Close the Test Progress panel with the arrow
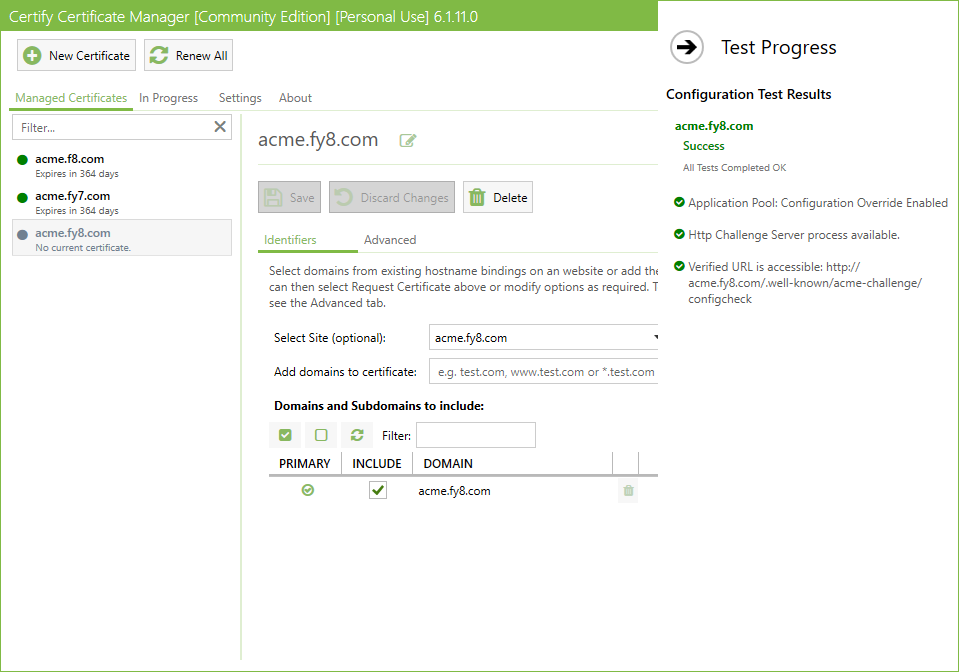This screenshot has width=959, height=672. click(x=687, y=47)
